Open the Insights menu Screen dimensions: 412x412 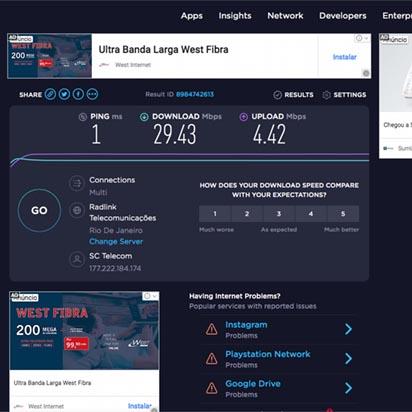[235, 16]
